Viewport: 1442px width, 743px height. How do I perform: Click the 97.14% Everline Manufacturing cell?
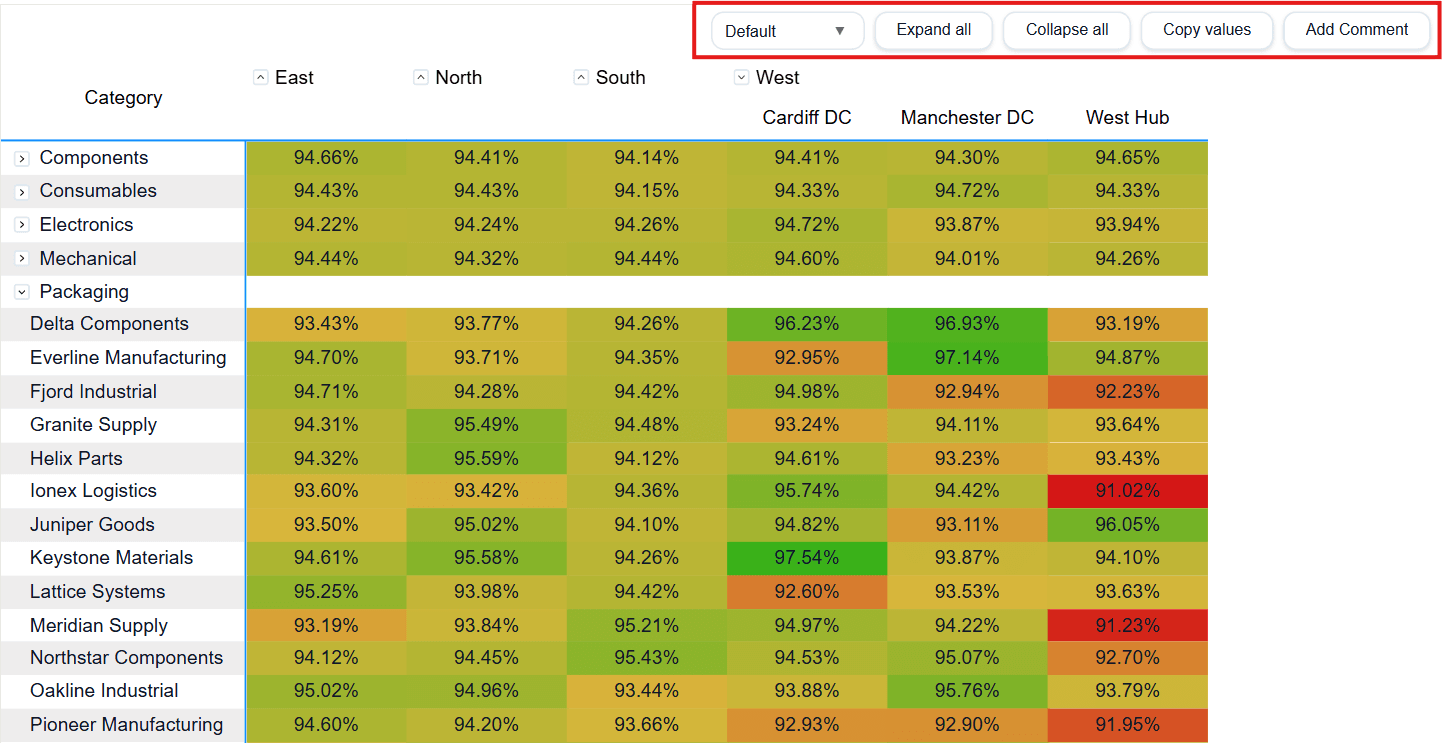coord(967,358)
